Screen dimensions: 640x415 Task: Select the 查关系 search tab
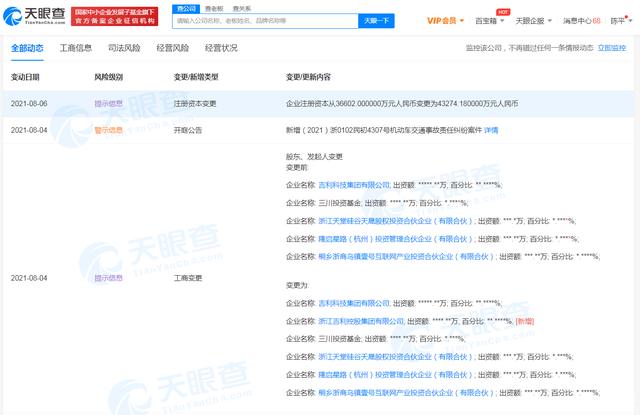click(241, 7)
